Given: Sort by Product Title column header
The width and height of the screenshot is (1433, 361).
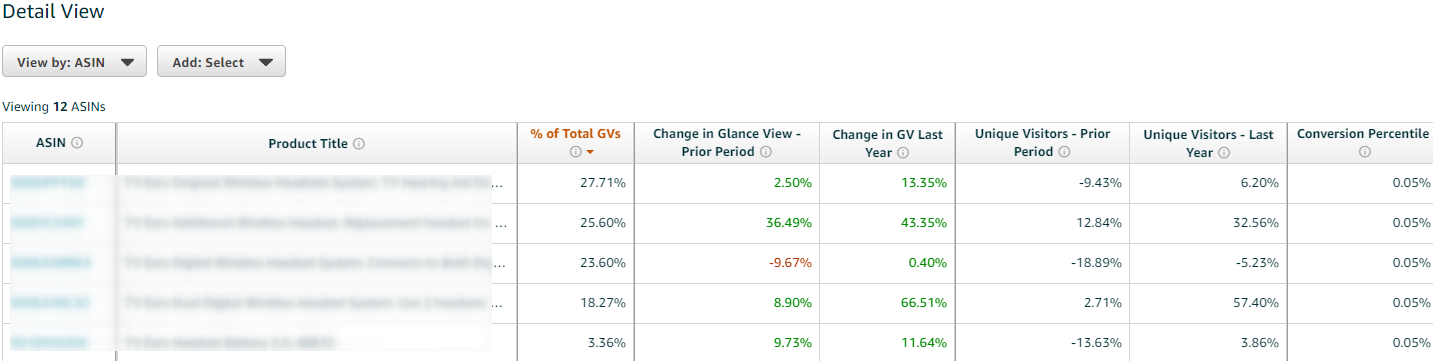Looking at the screenshot, I should [x=308, y=143].
